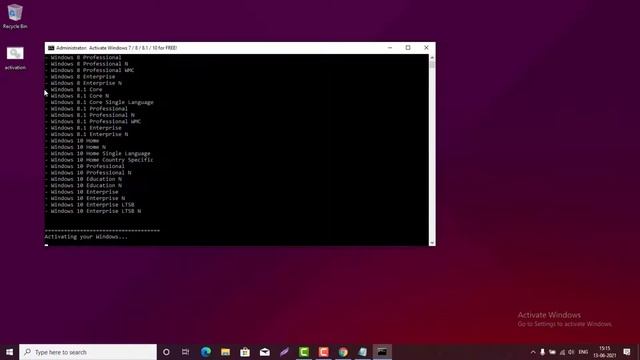Click the console scrollbar up arrow
Viewport: 640px width, 360px height.
[432, 58]
